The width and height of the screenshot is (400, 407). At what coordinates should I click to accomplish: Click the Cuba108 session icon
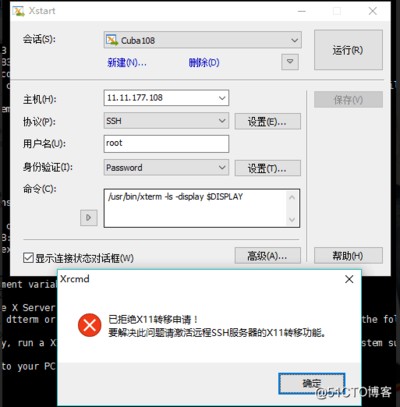[112, 40]
